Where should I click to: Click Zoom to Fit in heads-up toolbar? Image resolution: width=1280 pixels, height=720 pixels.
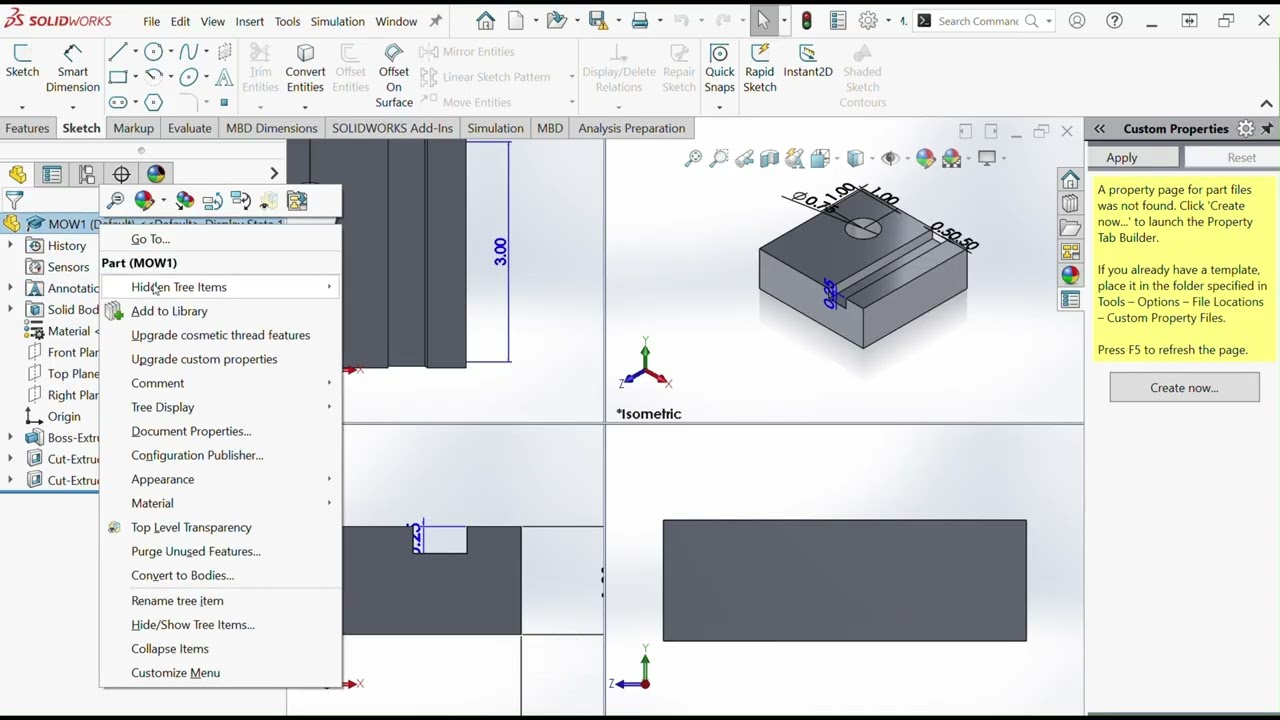coord(693,158)
